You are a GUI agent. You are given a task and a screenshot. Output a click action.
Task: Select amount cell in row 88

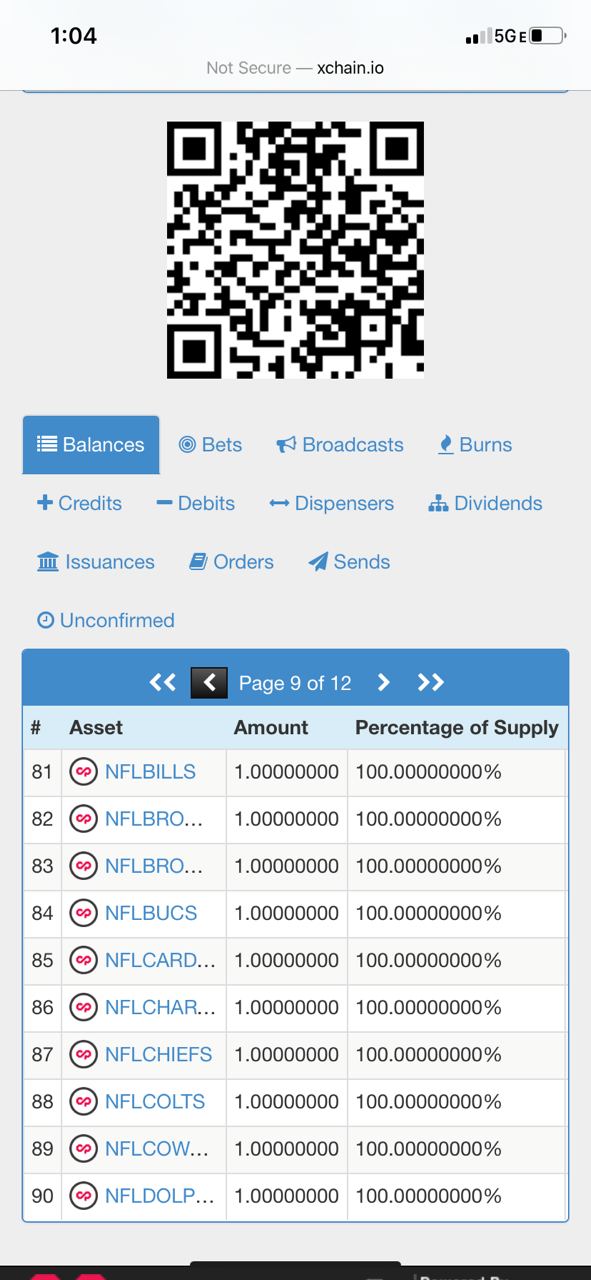pyautogui.click(x=287, y=1101)
